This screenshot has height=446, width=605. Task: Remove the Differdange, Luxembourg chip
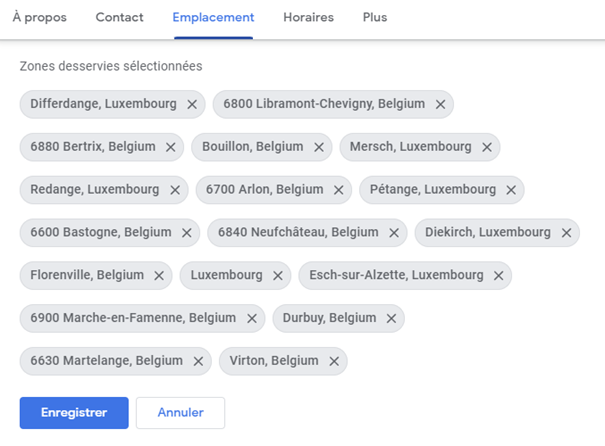coord(192,104)
